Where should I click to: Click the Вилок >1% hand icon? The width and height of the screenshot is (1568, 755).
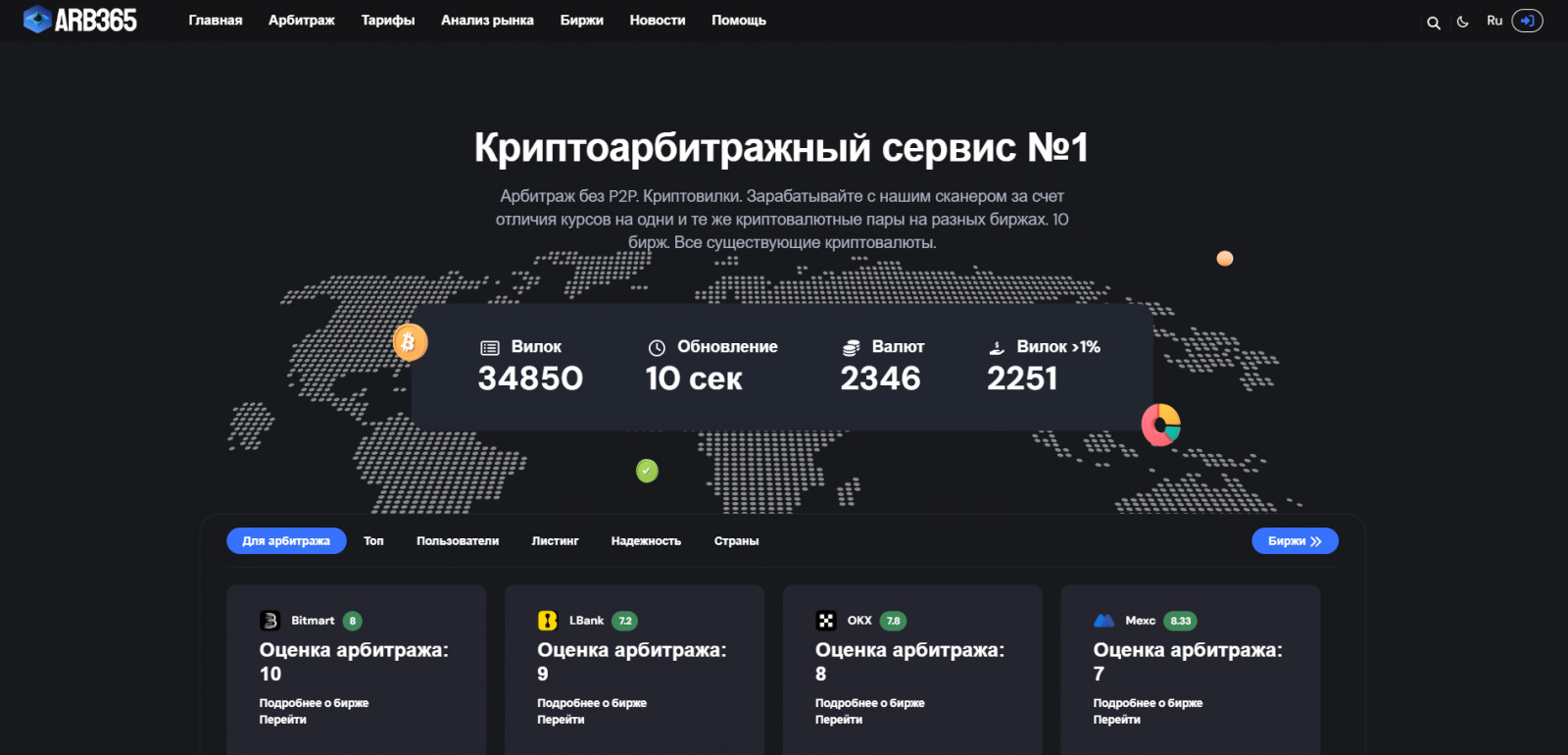coord(997,348)
